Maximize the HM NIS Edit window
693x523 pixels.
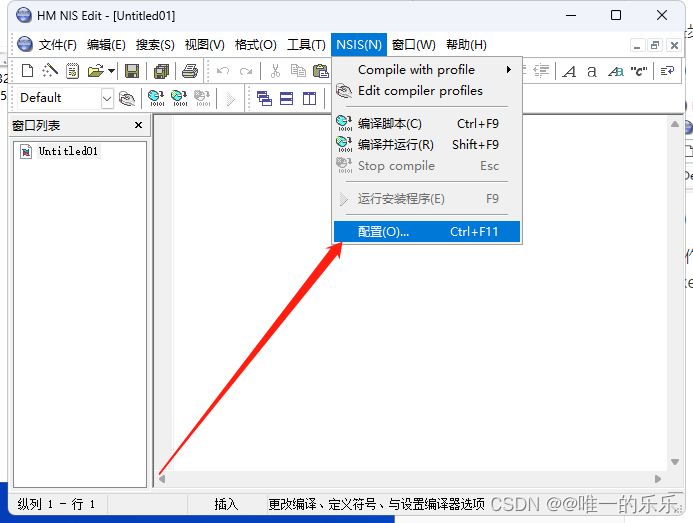click(616, 15)
